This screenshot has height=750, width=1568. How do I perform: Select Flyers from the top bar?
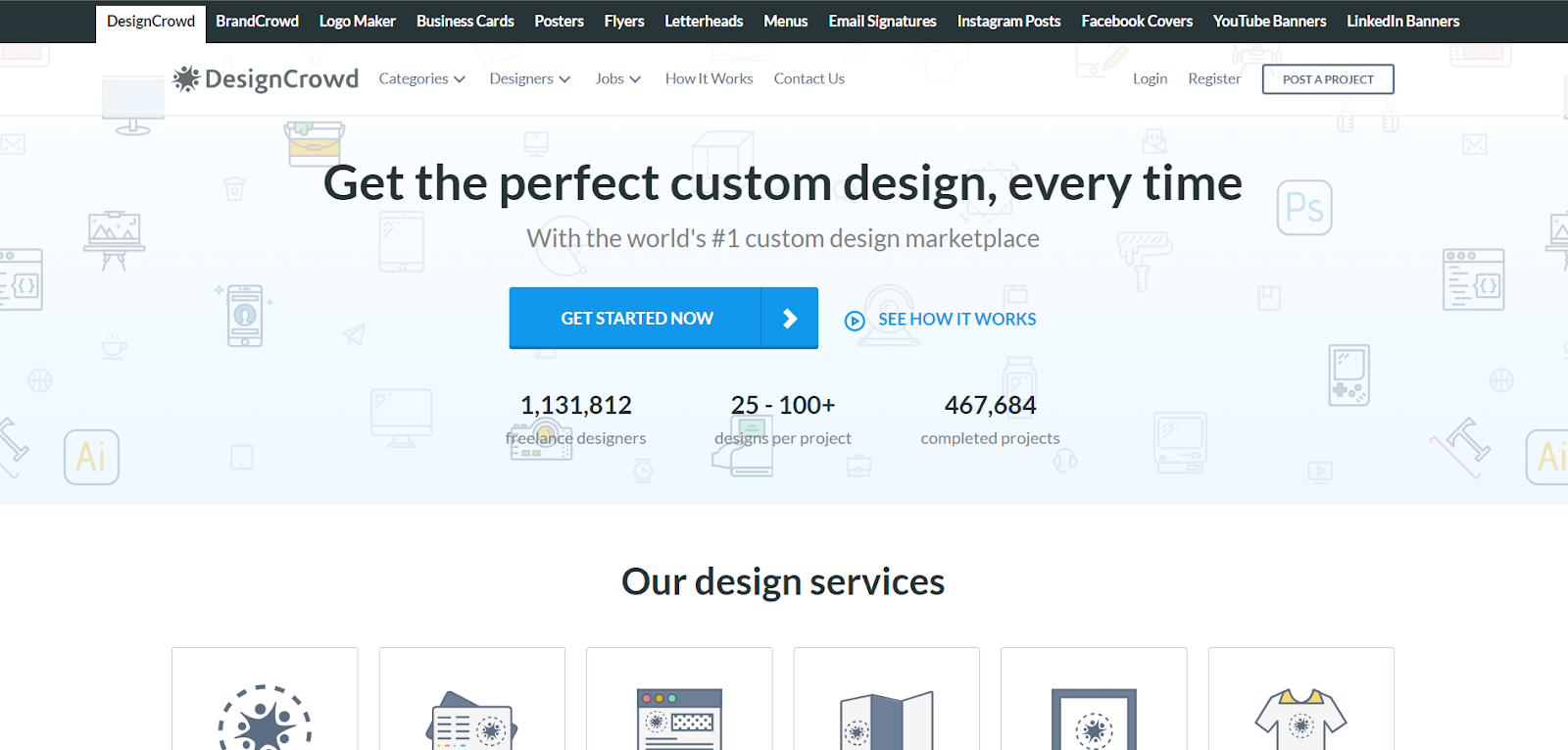(624, 22)
